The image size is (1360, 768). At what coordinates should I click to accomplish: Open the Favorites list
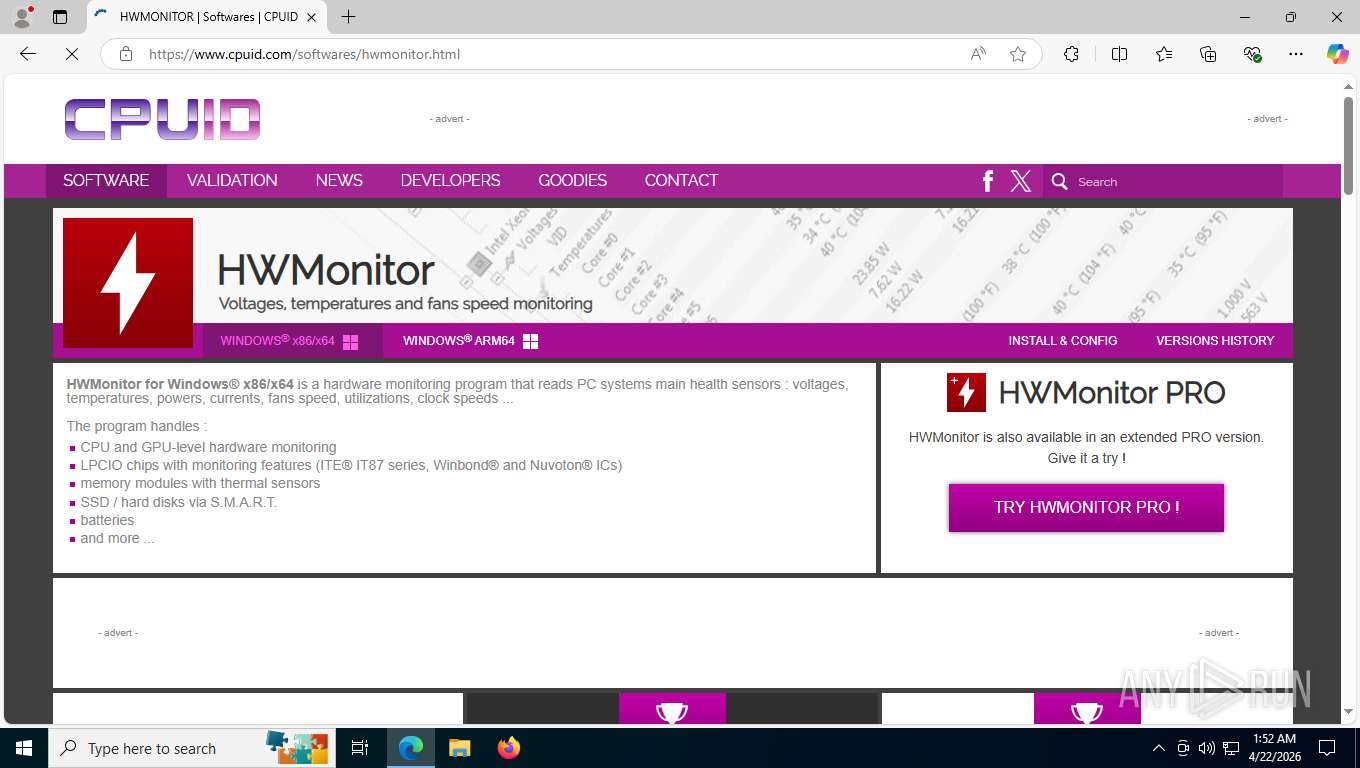(x=1164, y=54)
